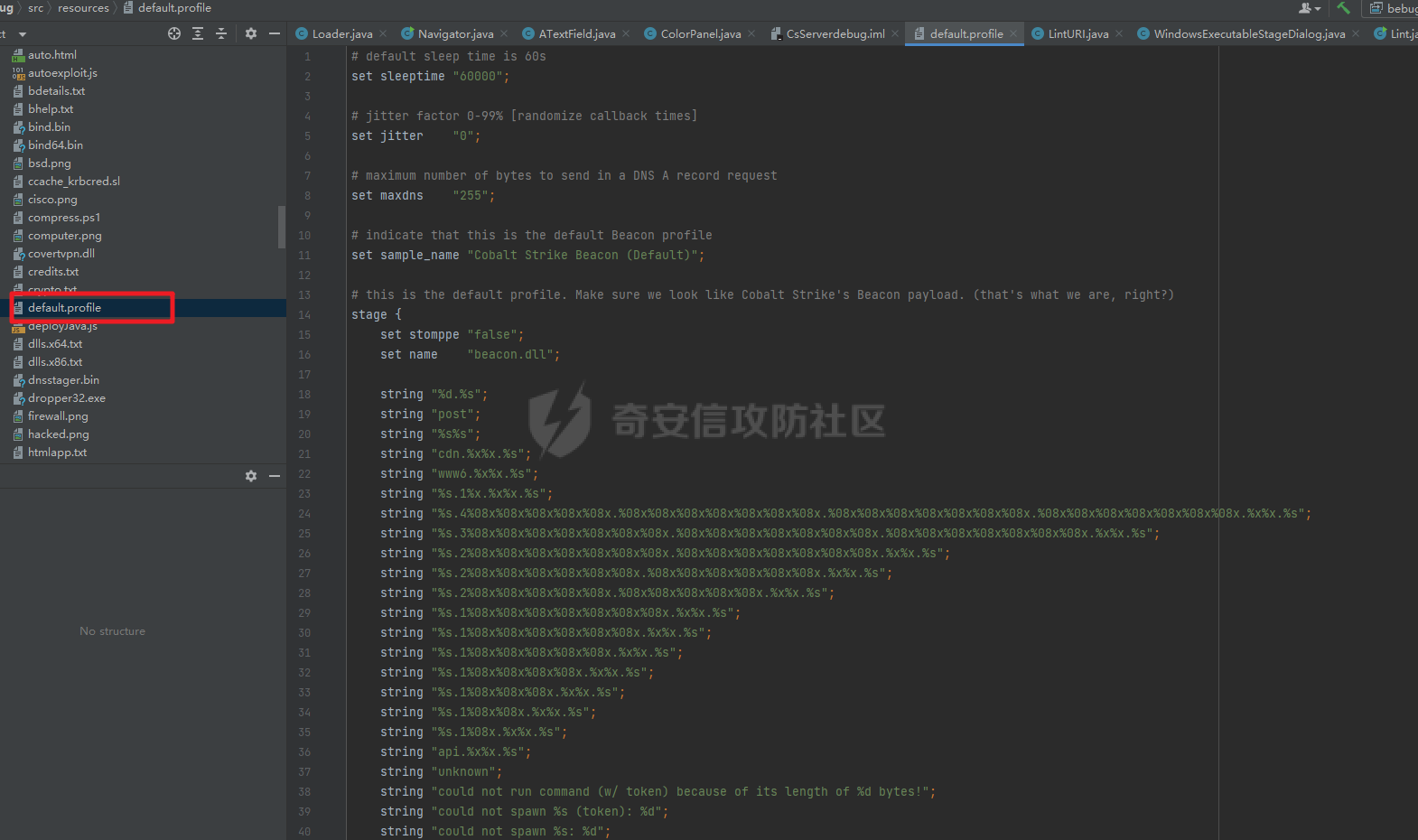Screen dimensions: 1418x840
Task: Close the CsServerdebug.iml tab
Action: point(895,34)
